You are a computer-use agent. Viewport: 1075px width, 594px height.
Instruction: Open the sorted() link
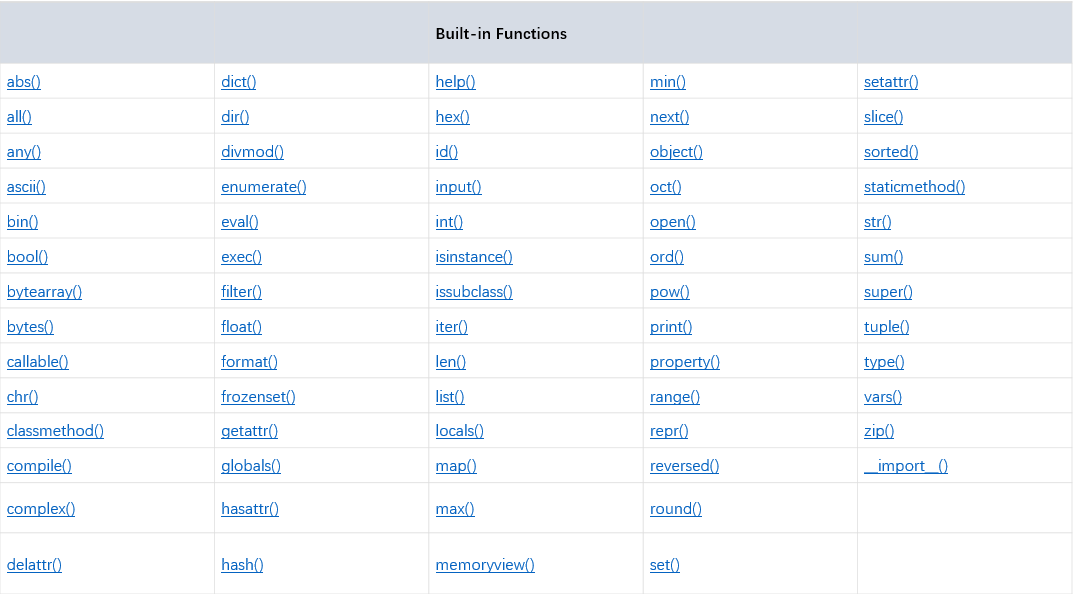click(891, 152)
